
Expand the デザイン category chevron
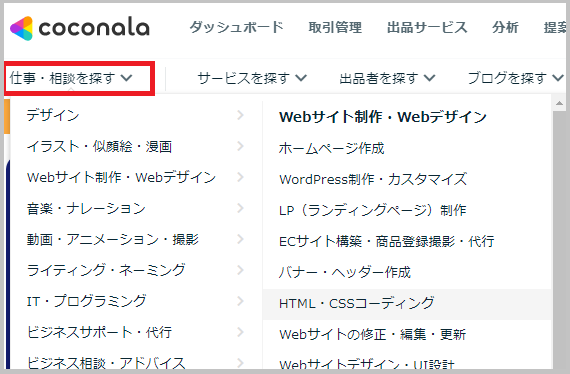(240, 115)
